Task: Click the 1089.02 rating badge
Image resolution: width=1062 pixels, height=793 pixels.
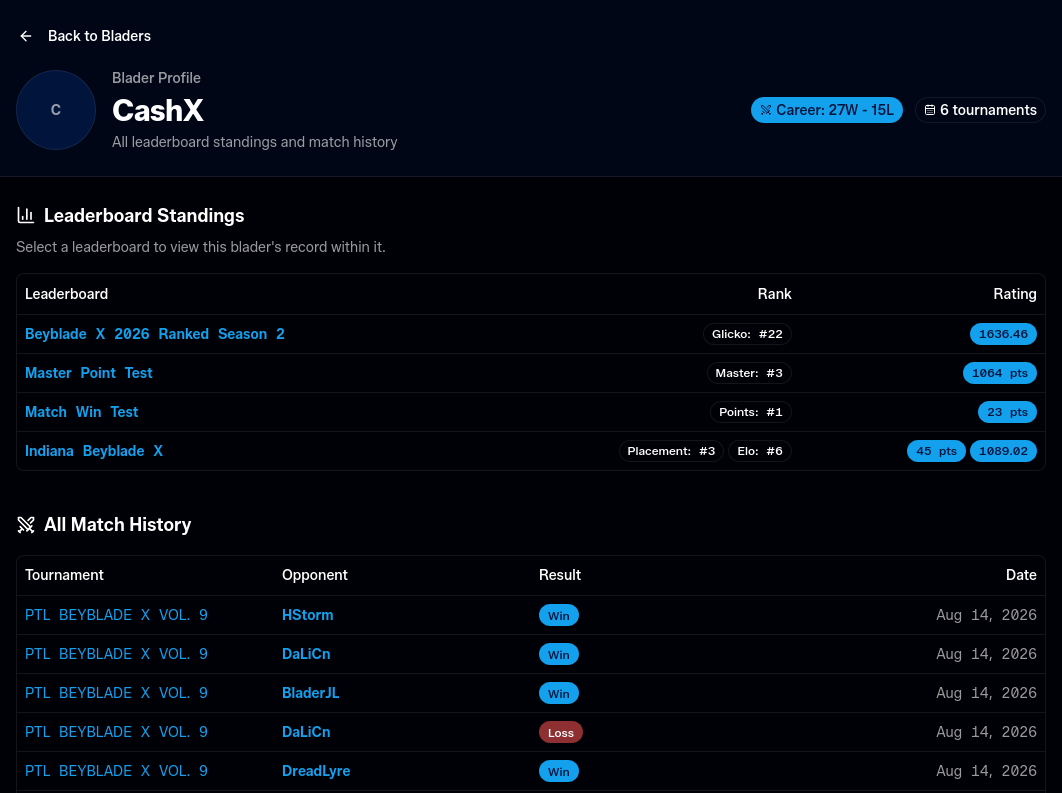Action: pos(1003,451)
